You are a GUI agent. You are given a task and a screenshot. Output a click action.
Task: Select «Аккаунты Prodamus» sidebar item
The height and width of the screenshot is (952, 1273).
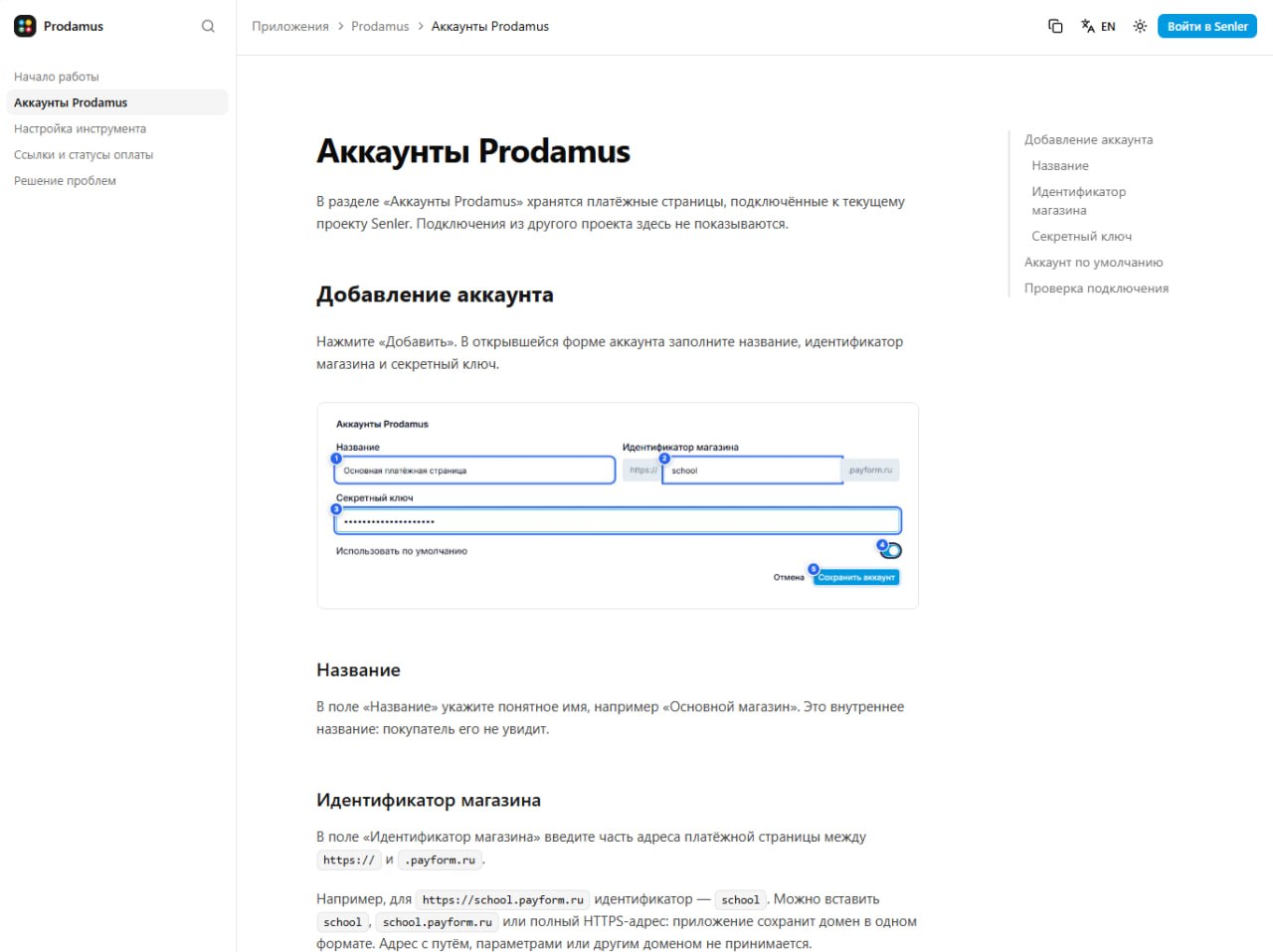point(117,102)
